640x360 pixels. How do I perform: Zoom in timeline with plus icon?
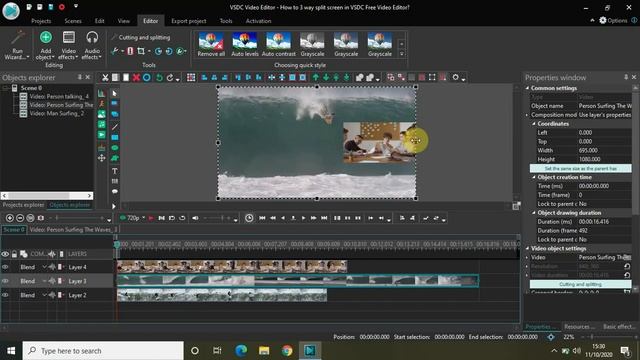coord(10,218)
